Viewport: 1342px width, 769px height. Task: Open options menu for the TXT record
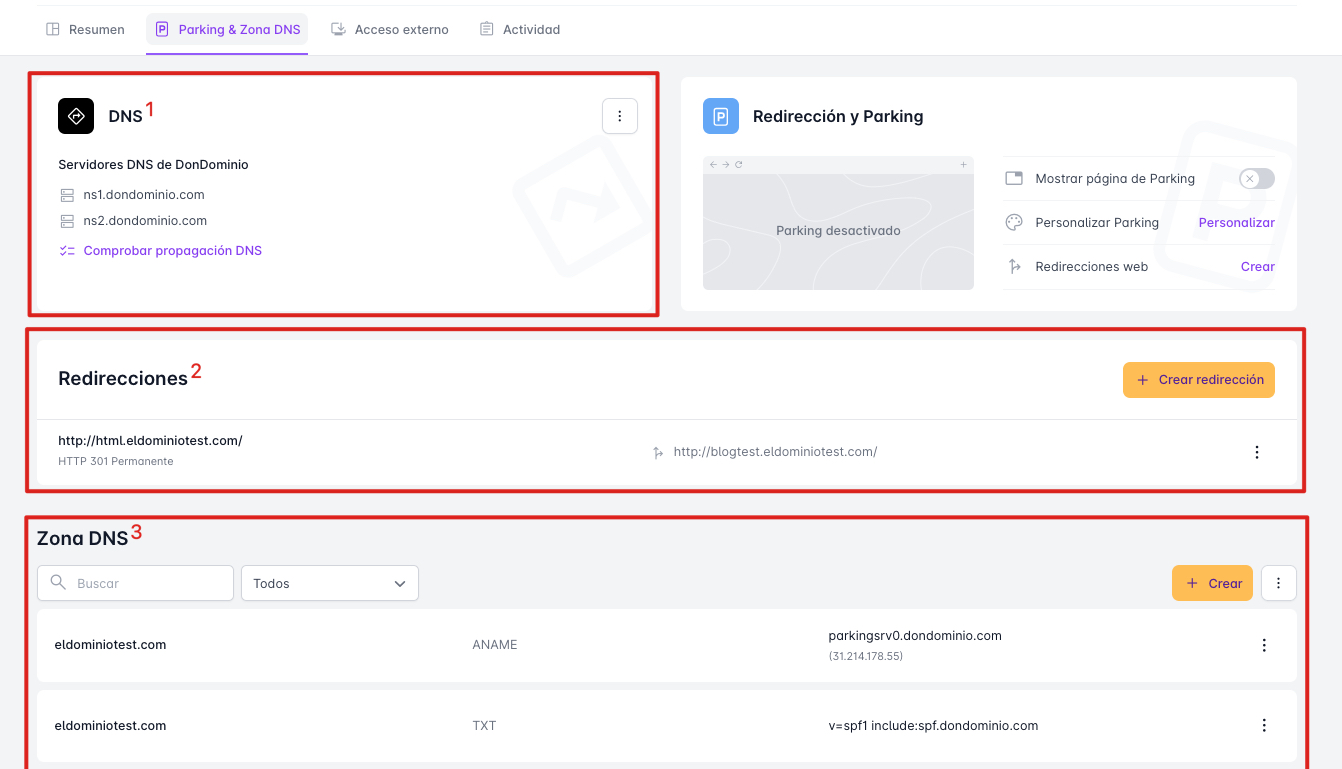pyautogui.click(x=1264, y=725)
